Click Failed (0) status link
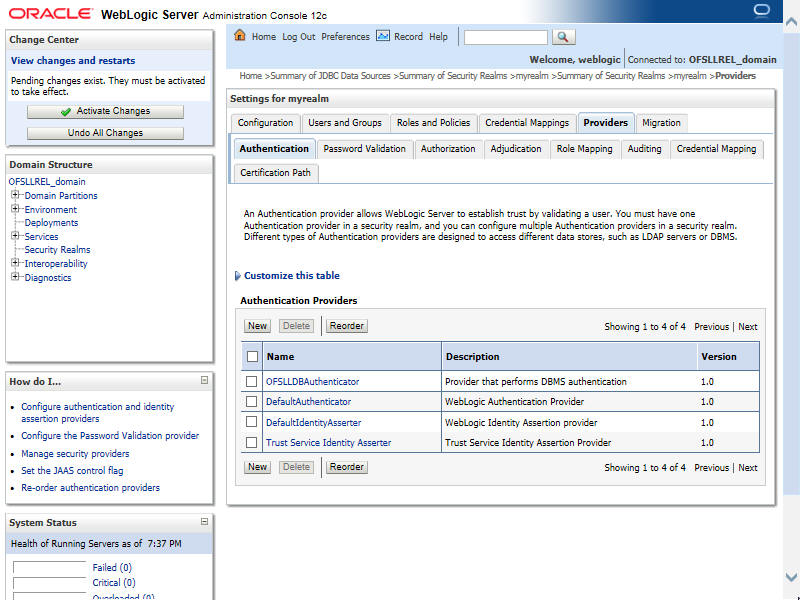 click(x=112, y=567)
